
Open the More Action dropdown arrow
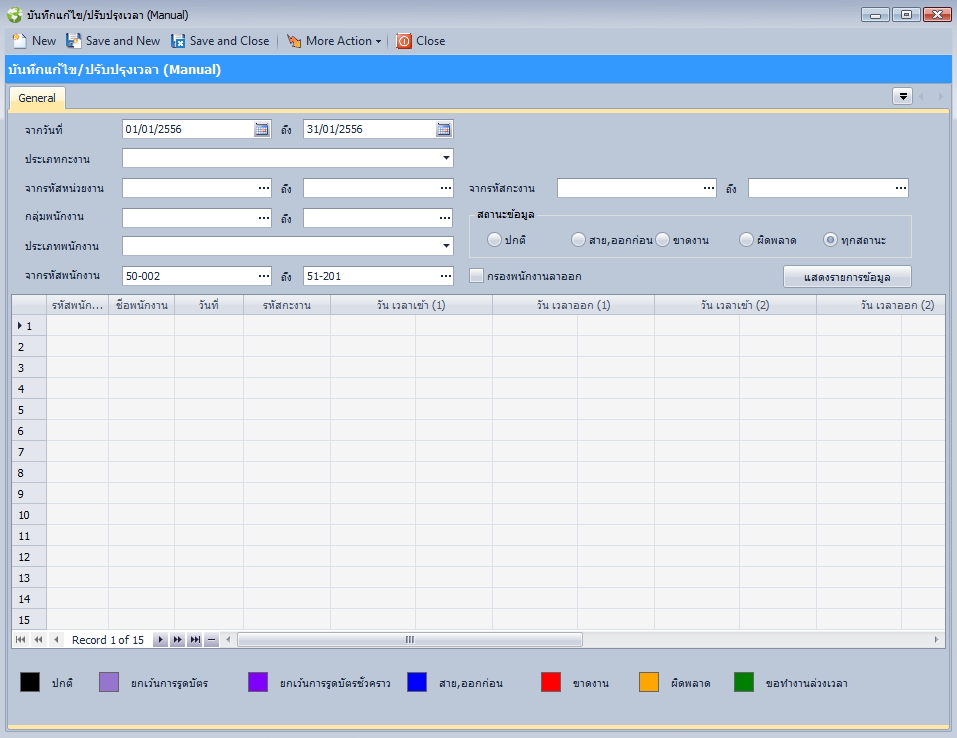(378, 42)
